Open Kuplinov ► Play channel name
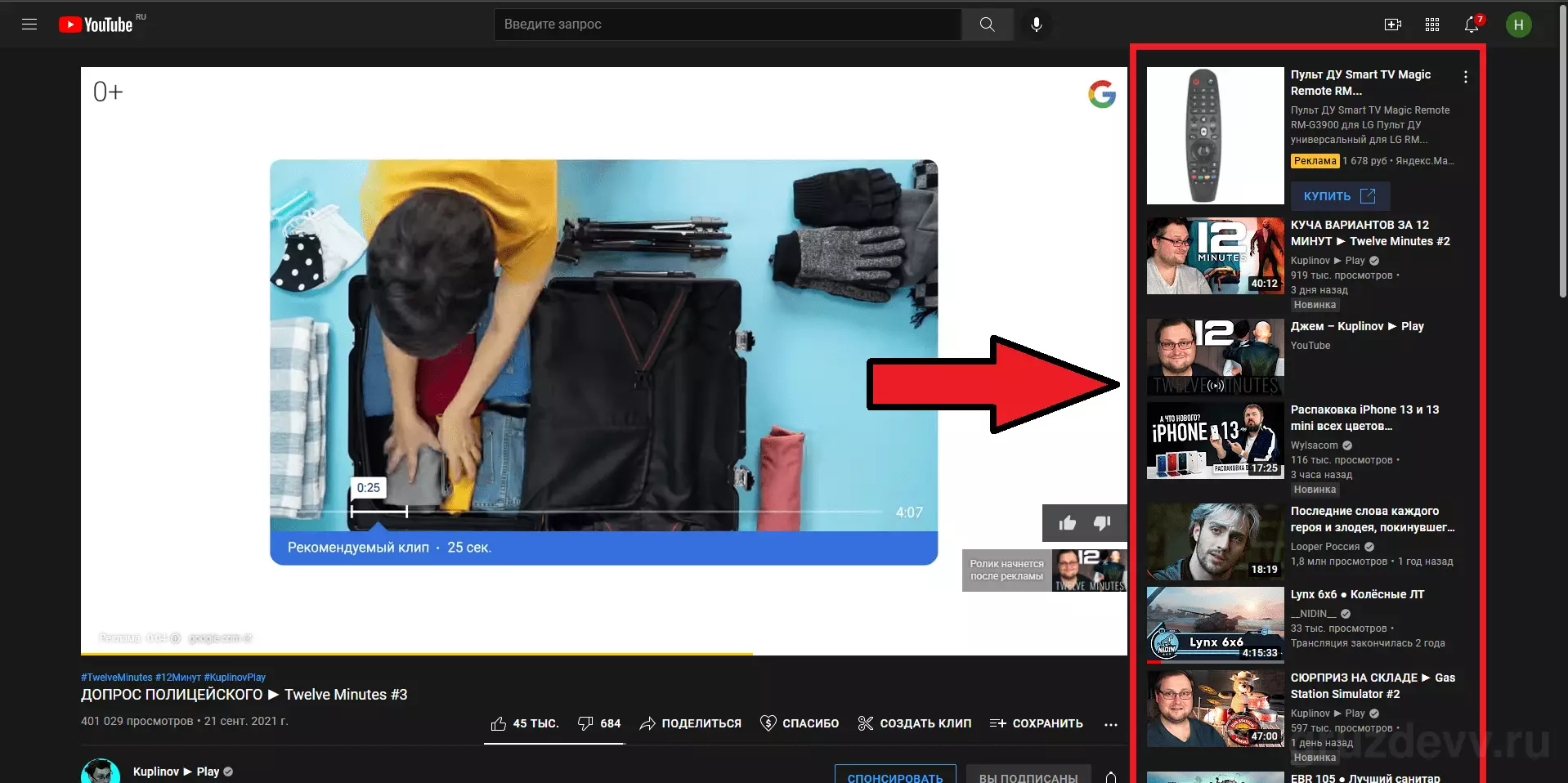Viewport: 1568px width, 783px height. click(x=176, y=772)
